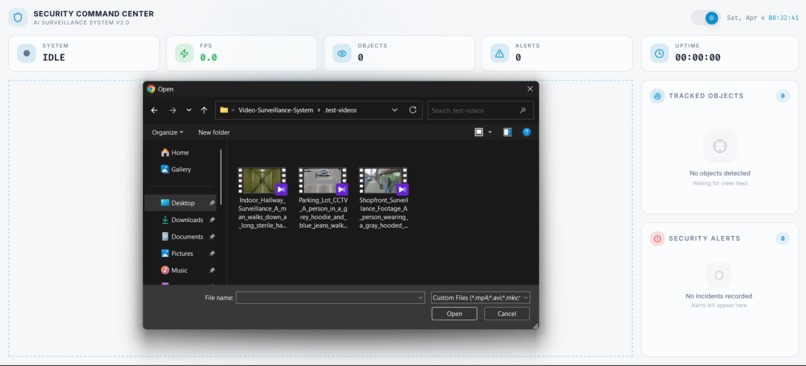
Task: Toggle the dark/light theme switch
Action: pos(705,18)
